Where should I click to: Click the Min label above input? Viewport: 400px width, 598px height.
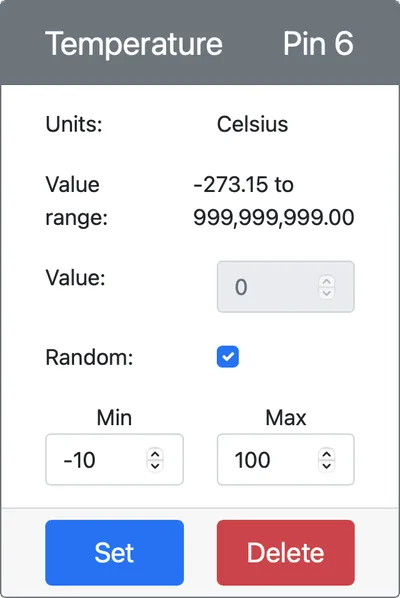coord(114,417)
